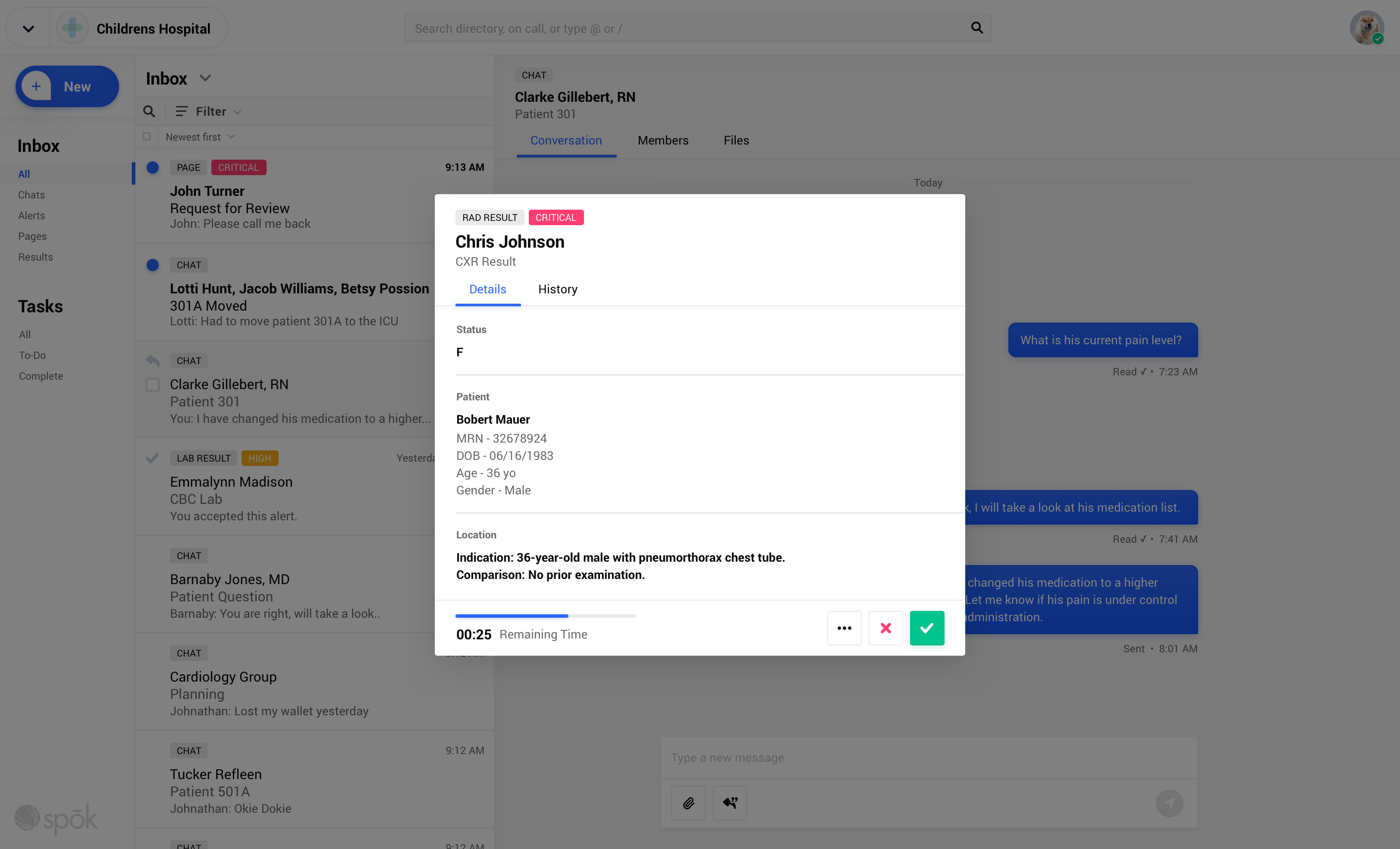Screen dimensions: 1400x849
Task: Click the New button label
Action: pyautogui.click(x=77, y=86)
